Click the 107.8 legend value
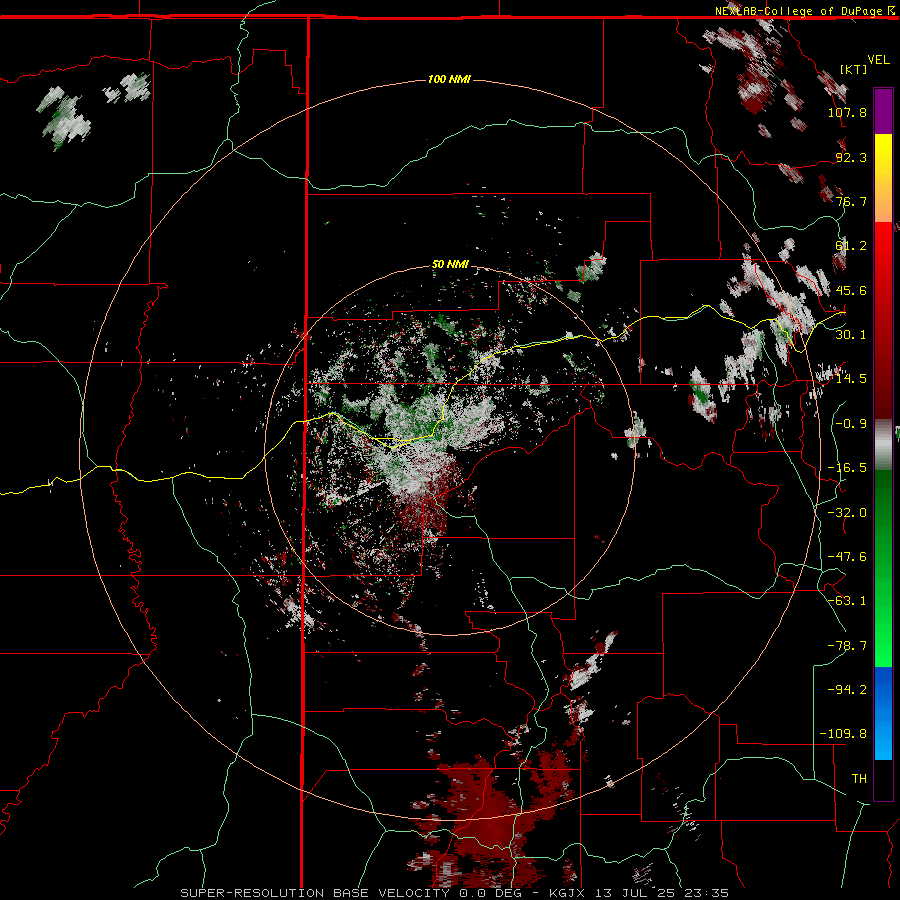The width and height of the screenshot is (900, 900). click(x=847, y=112)
